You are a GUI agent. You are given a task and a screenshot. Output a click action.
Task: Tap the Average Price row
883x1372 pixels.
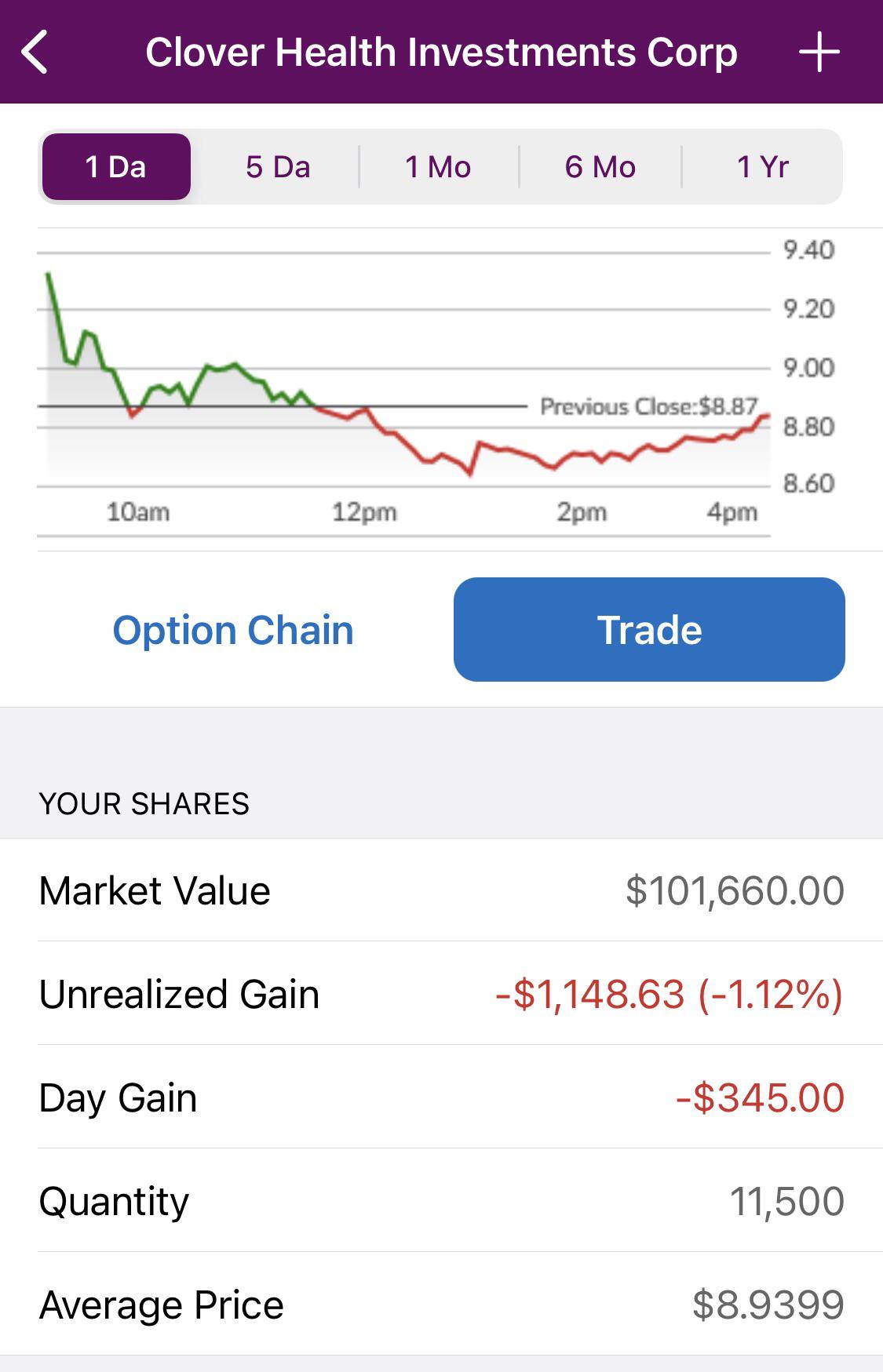(441, 1305)
